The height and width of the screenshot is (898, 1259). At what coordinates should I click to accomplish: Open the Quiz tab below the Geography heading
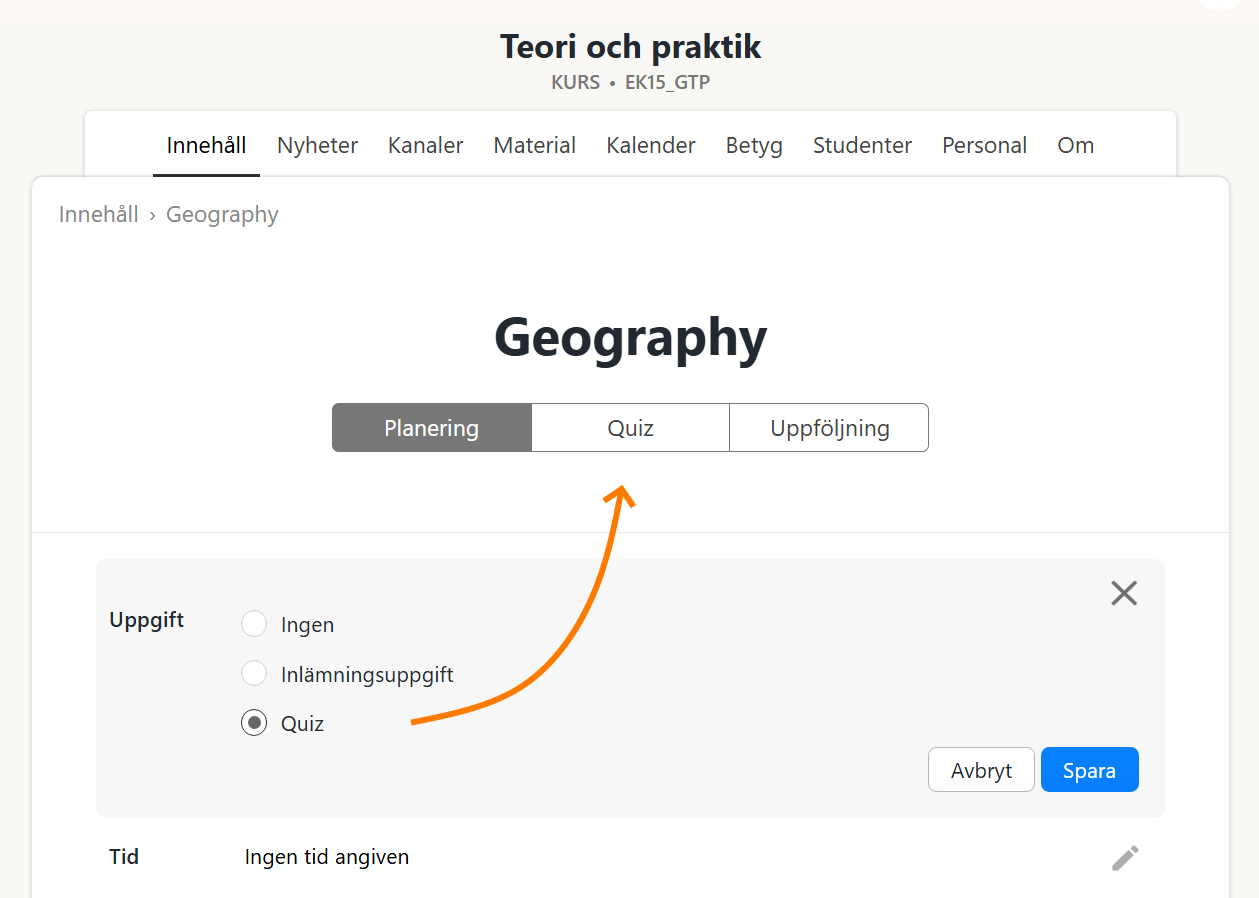pos(630,428)
